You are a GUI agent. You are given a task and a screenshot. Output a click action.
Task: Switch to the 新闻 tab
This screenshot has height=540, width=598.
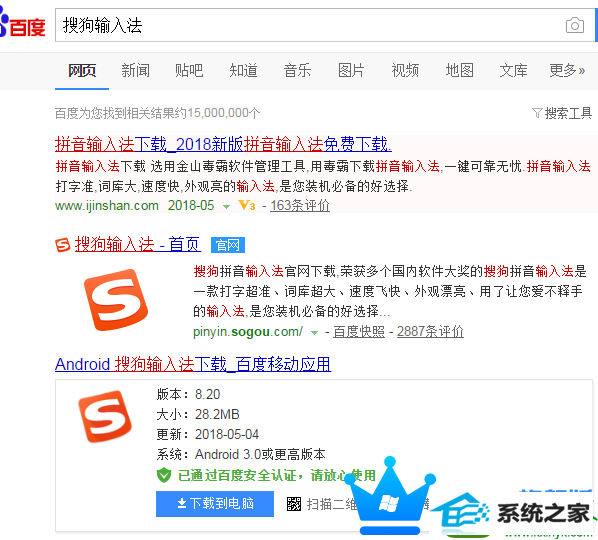click(135, 71)
